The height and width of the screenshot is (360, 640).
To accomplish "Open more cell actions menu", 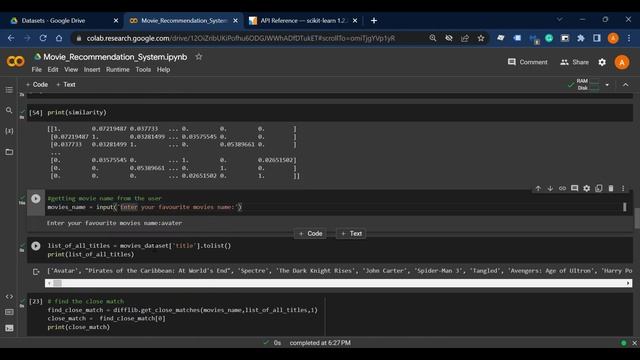I will pyautogui.click(x=623, y=188).
